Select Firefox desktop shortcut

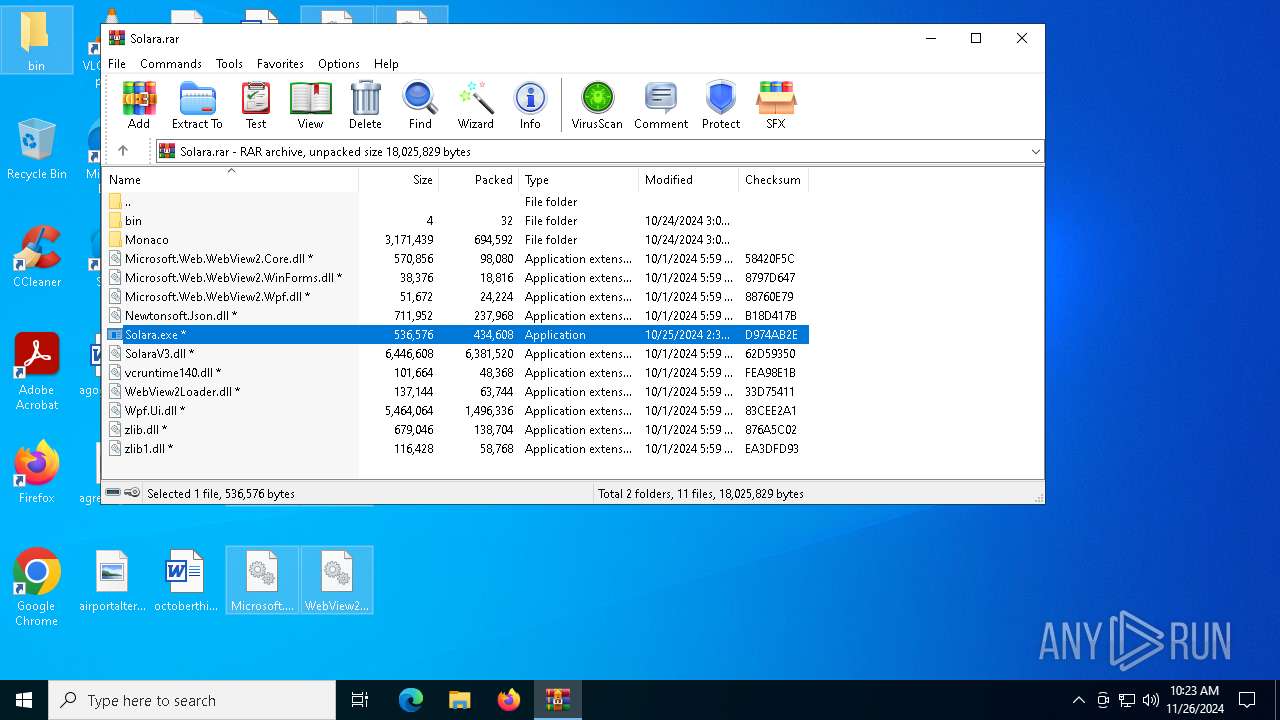[x=36, y=472]
